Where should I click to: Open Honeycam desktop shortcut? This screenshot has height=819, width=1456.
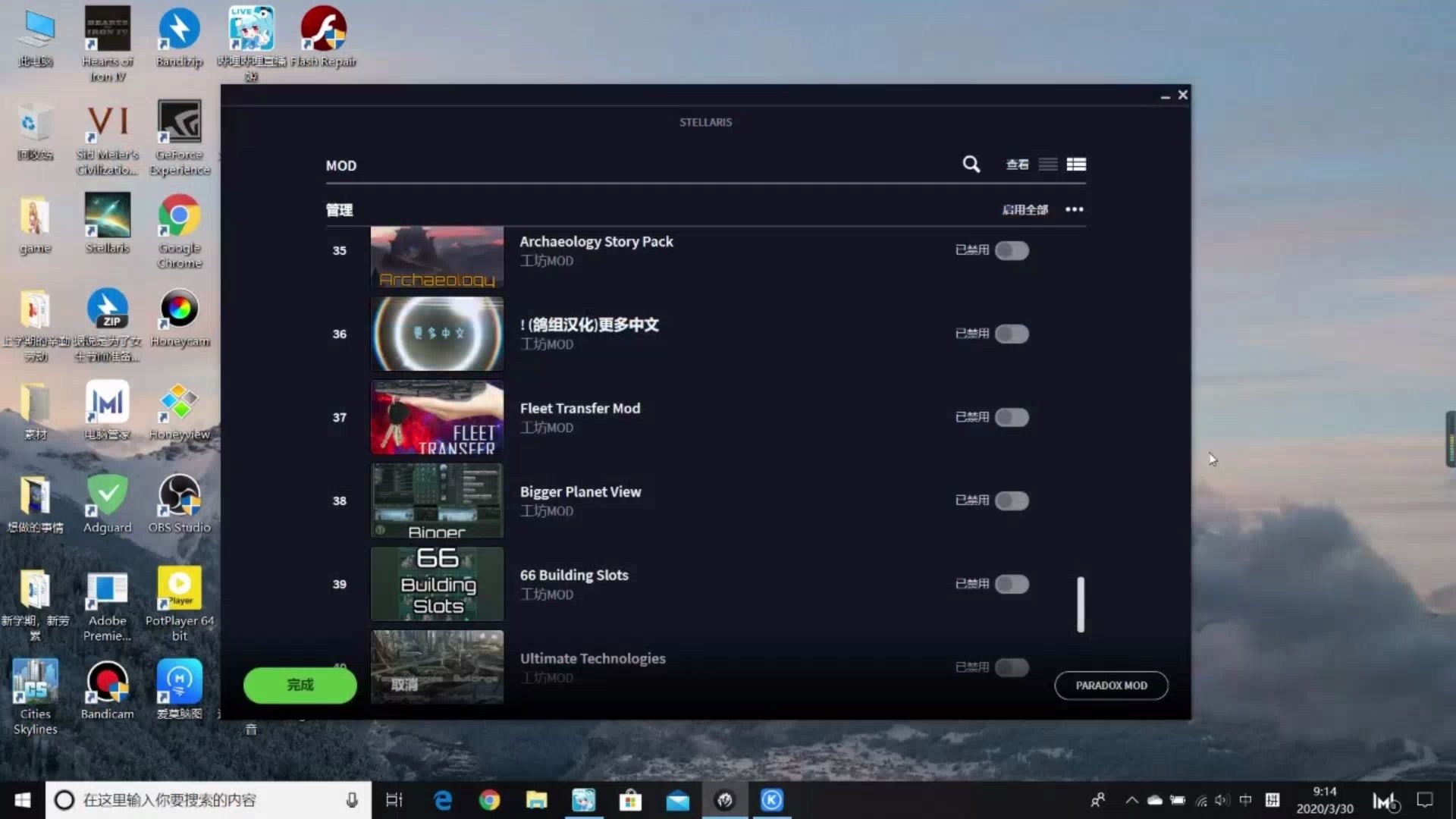pos(180,317)
